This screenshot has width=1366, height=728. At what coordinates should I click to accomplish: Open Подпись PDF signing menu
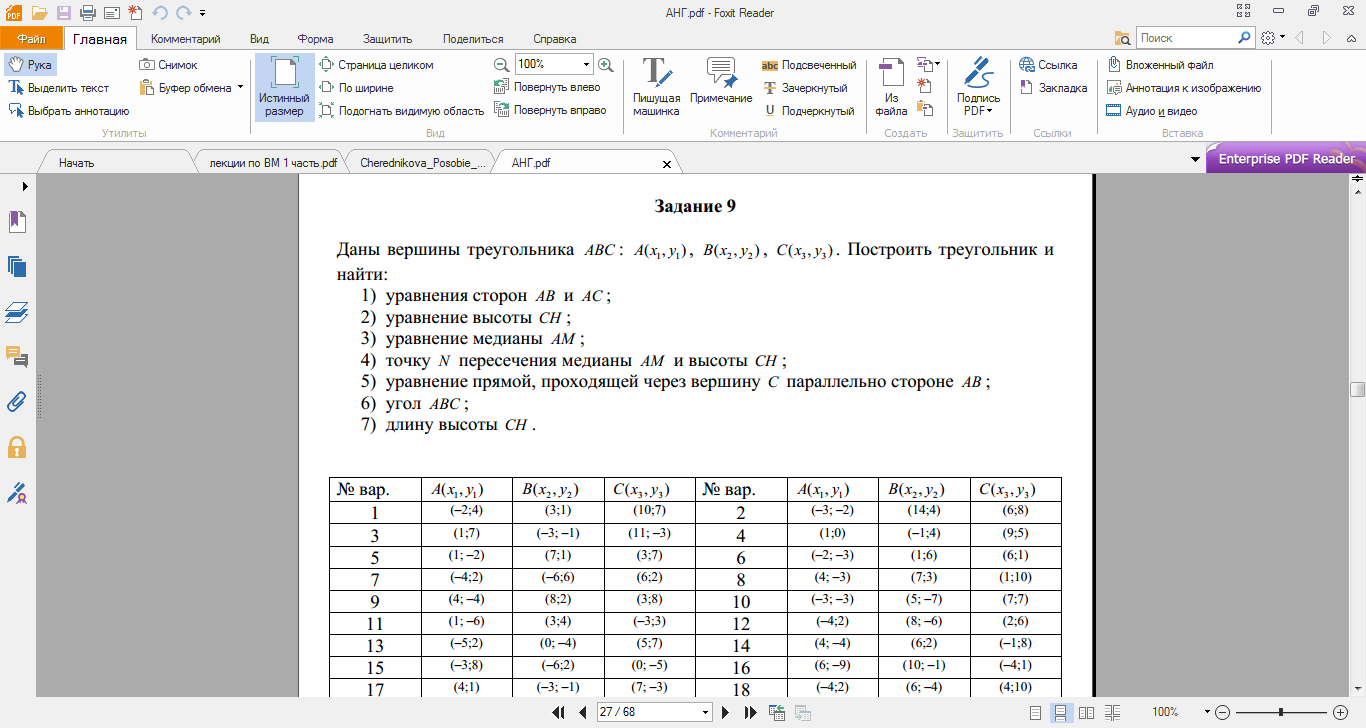pos(978,88)
